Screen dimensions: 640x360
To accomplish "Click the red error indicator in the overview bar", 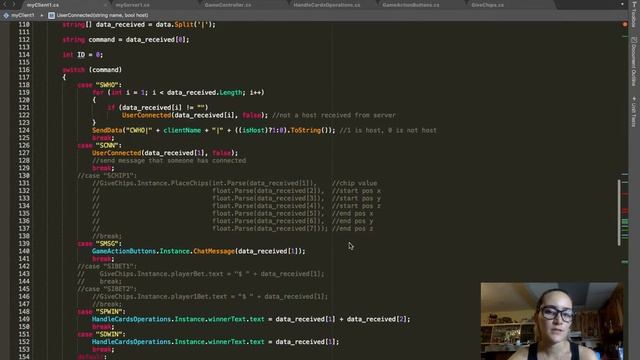I will [625, 24].
